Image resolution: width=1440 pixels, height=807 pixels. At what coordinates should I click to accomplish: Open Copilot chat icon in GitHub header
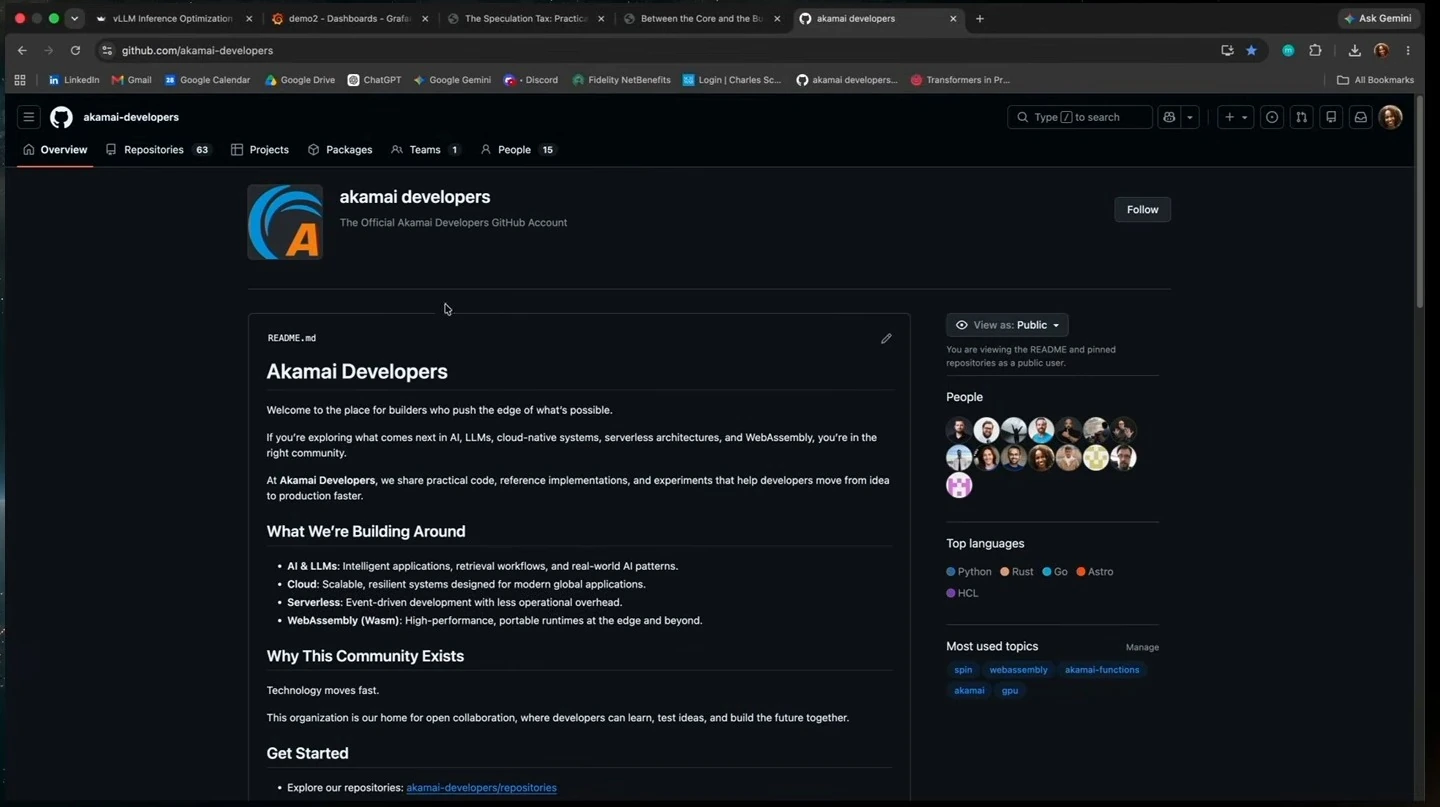point(1169,117)
